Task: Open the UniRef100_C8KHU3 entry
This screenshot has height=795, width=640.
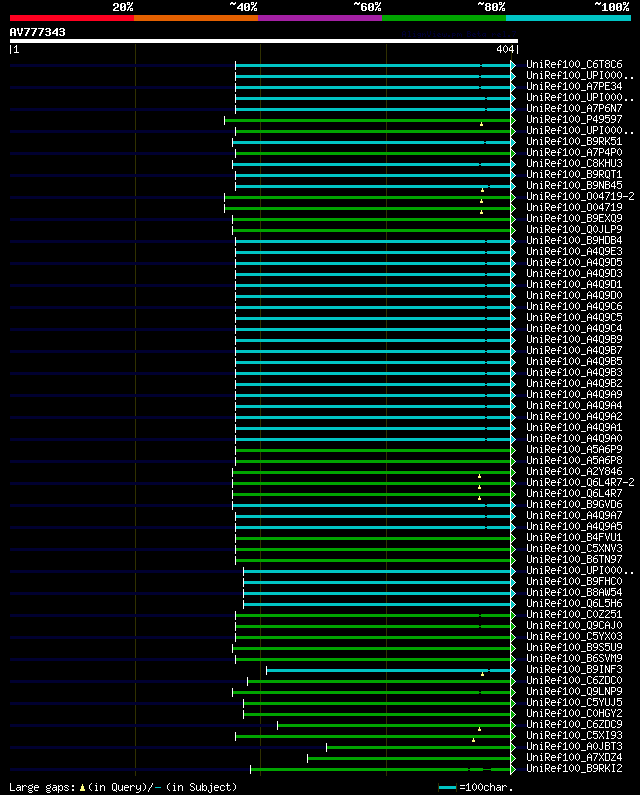Action: coord(574,163)
